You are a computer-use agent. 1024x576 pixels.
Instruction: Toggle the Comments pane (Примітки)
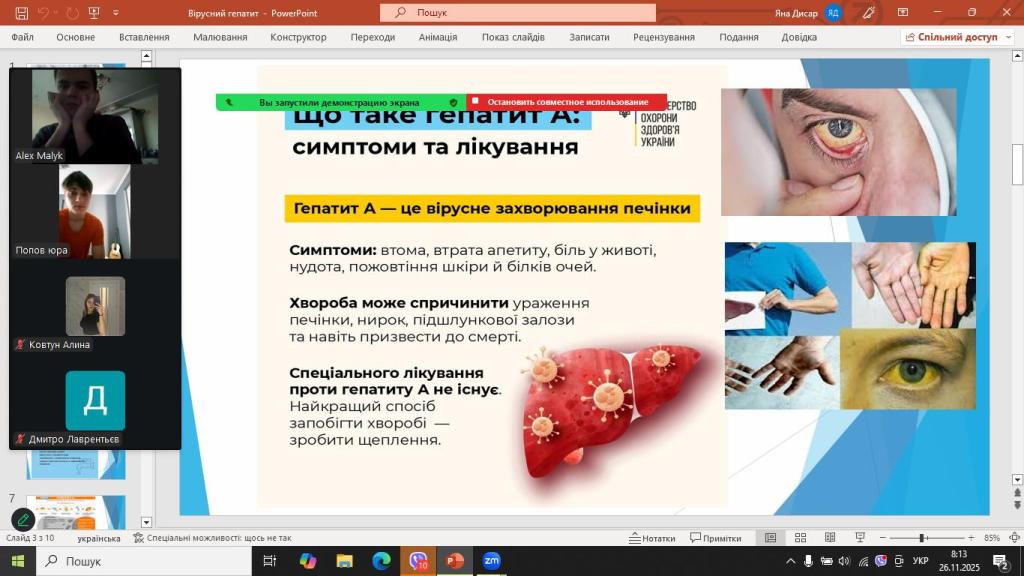[x=716, y=538]
